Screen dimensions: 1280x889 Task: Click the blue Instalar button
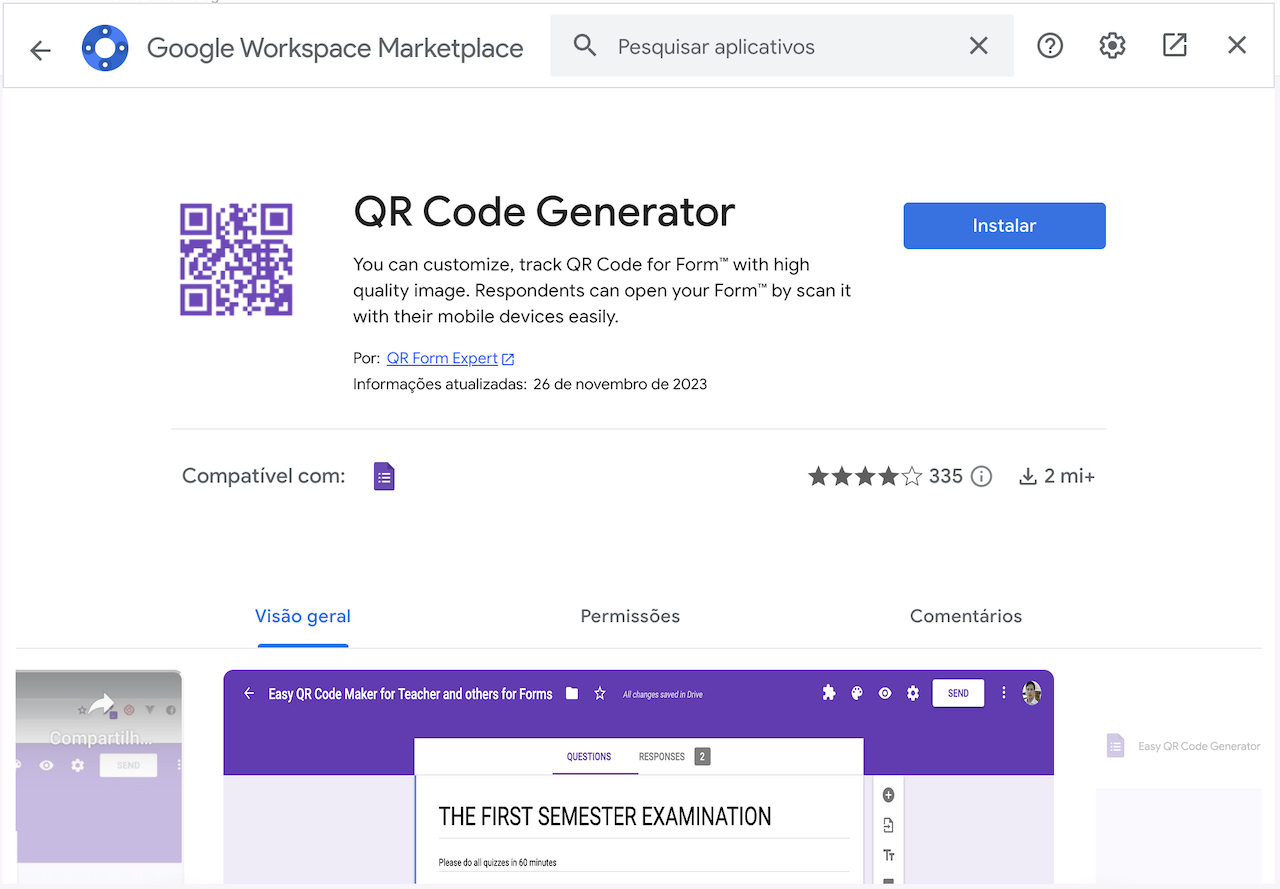[1005, 226]
